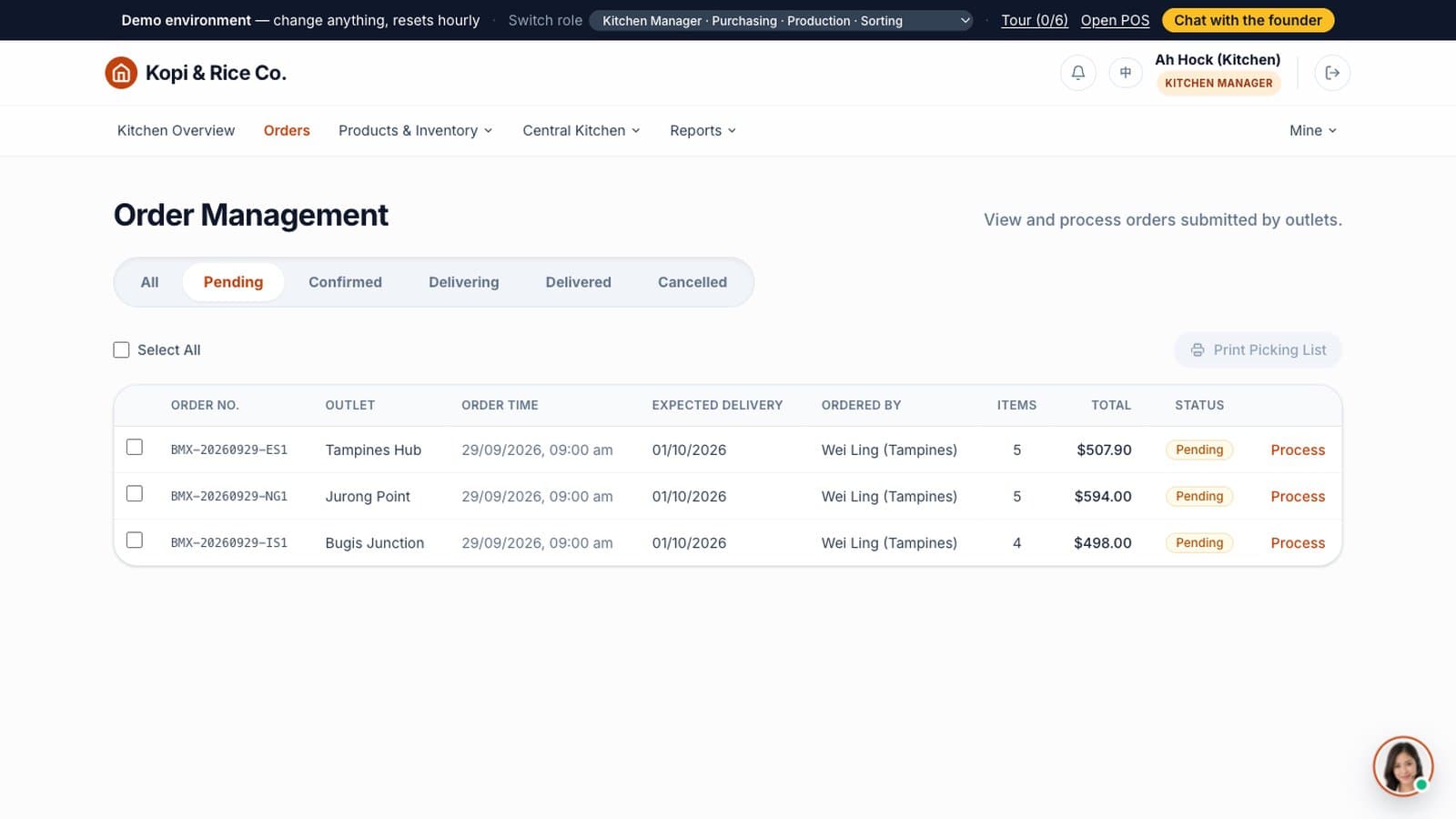Click the printer icon in Print Picking List
Image resolution: width=1456 pixels, height=819 pixels.
tap(1198, 350)
